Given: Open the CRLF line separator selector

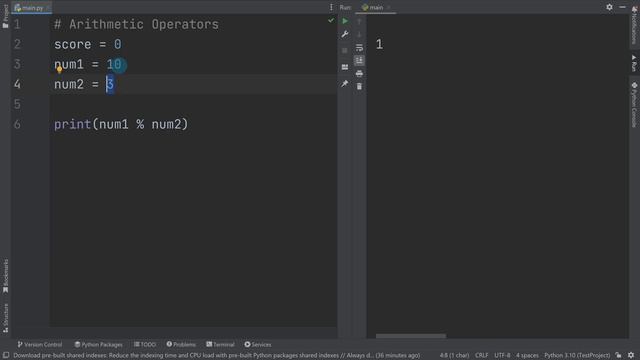Looking at the screenshot, I should [x=481, y=356].
